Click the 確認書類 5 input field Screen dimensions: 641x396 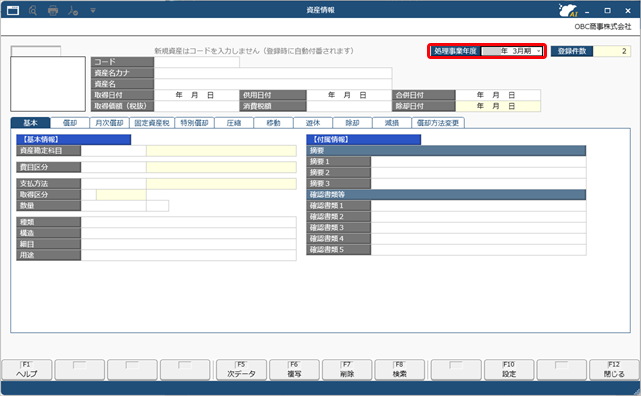[478, 250]
